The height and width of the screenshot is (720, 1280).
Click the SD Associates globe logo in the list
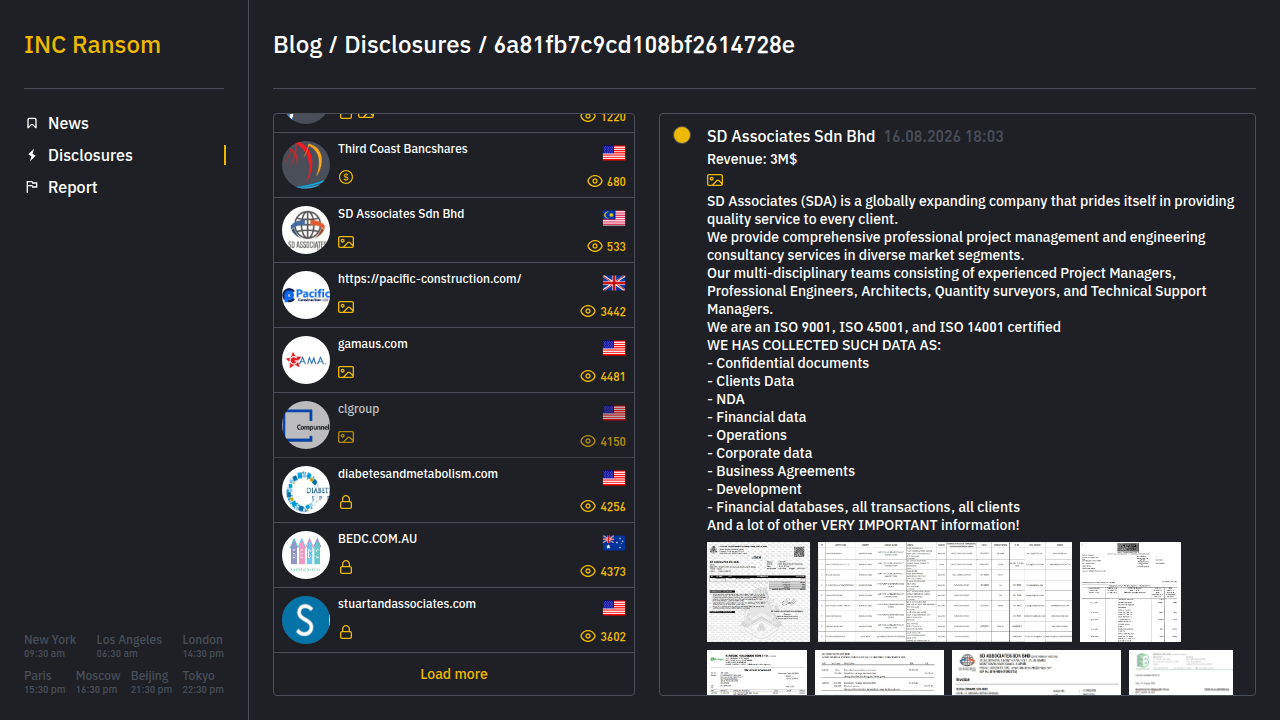(306, 230)
